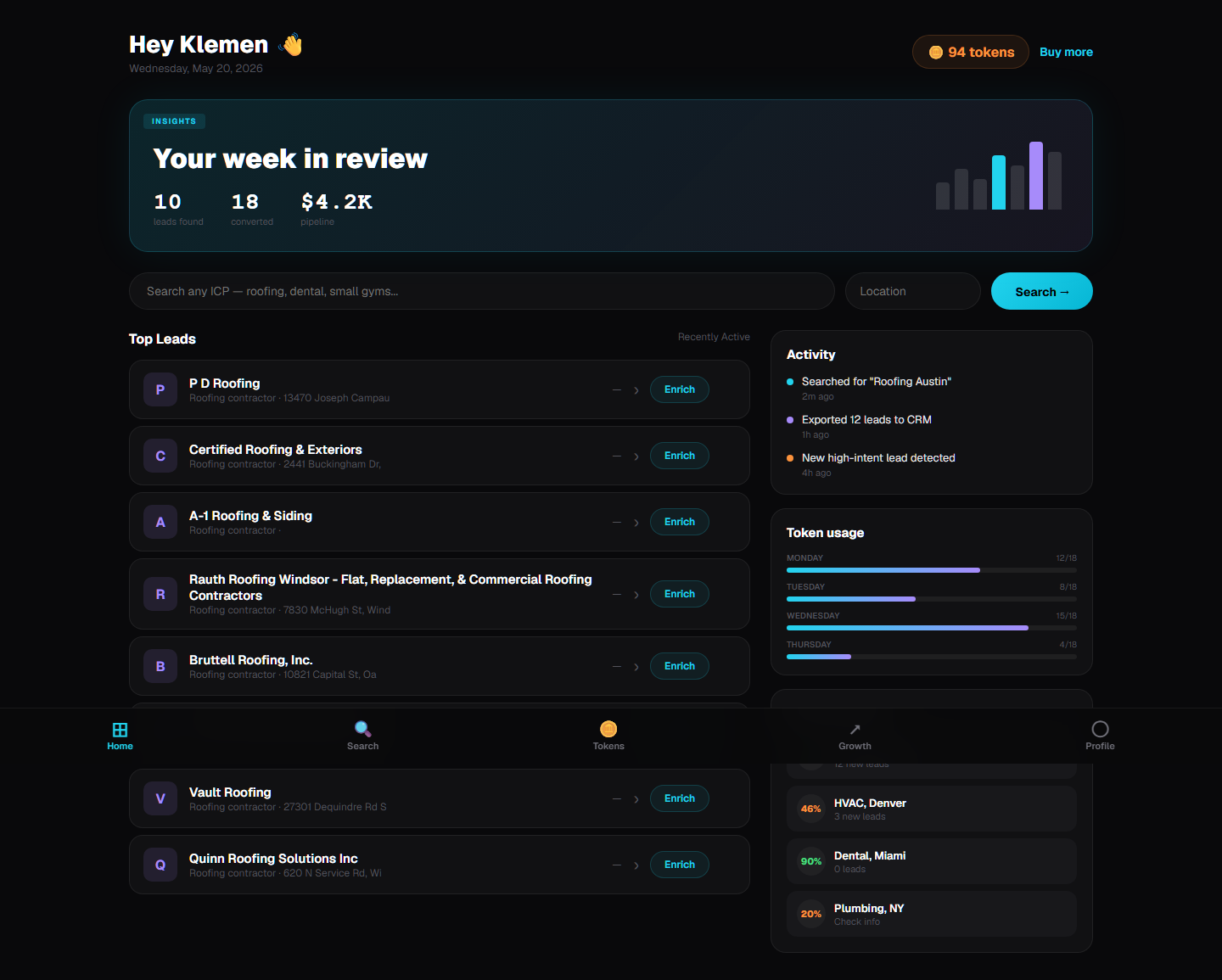Open the Profile tab

click(1100, 736)
